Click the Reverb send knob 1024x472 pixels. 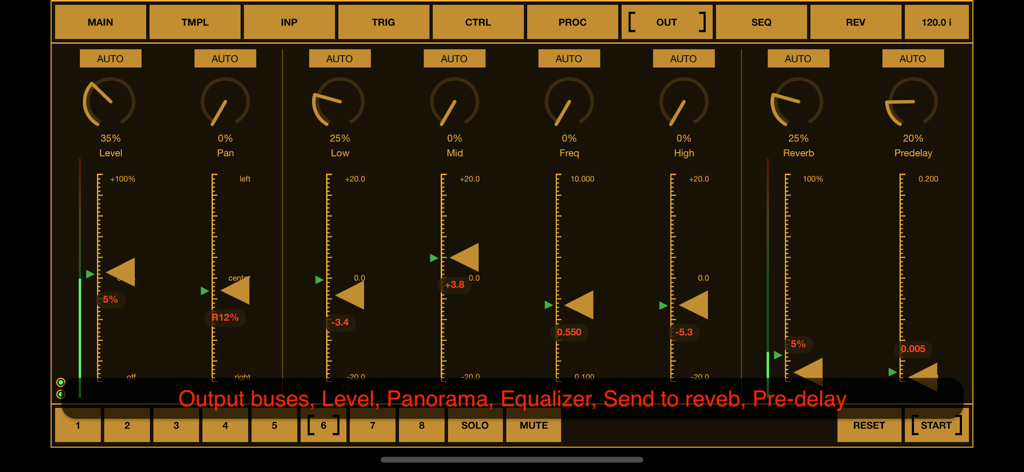click(798, 103)
